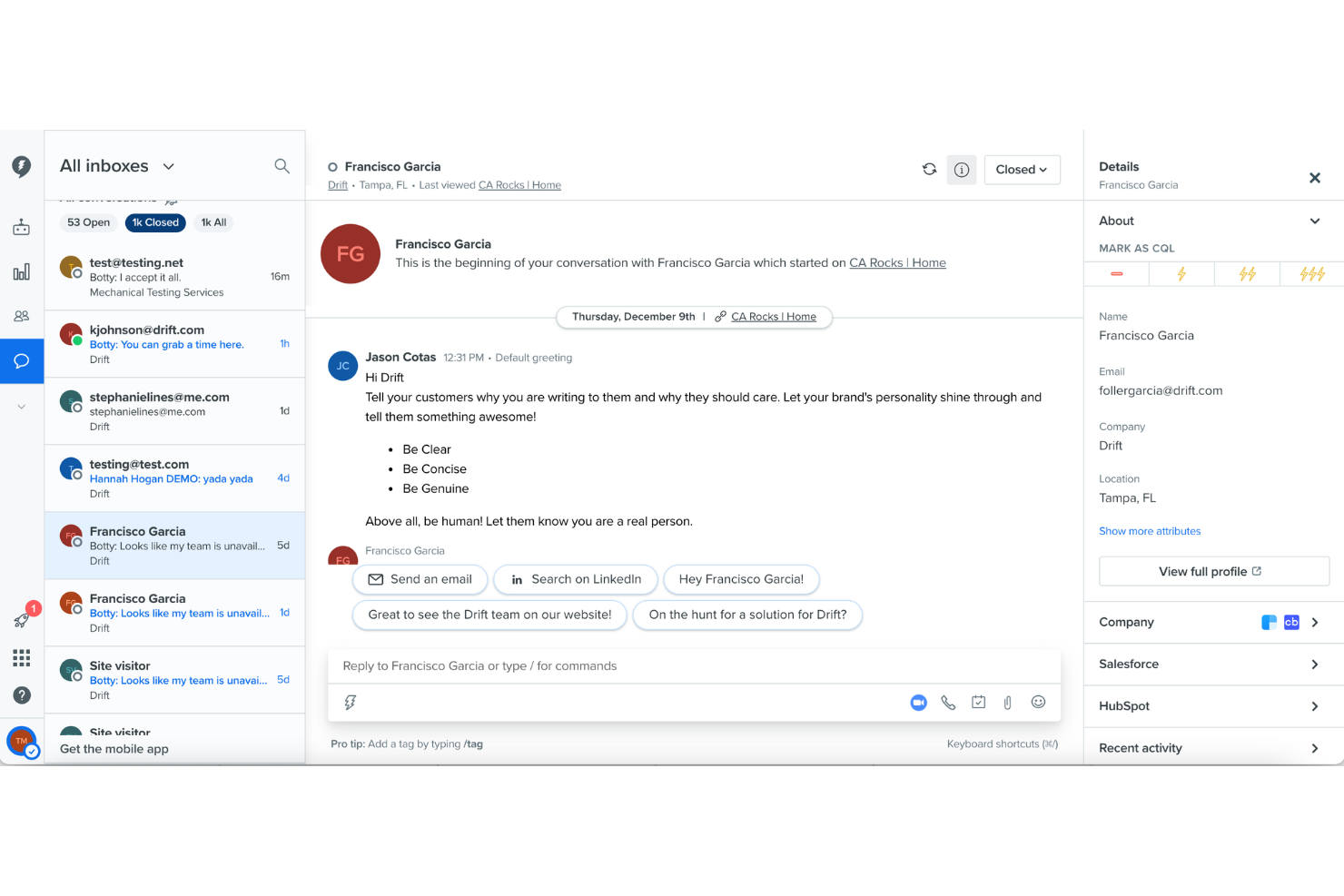Click the Jason Cotas JC avatar

coord(342,366)
